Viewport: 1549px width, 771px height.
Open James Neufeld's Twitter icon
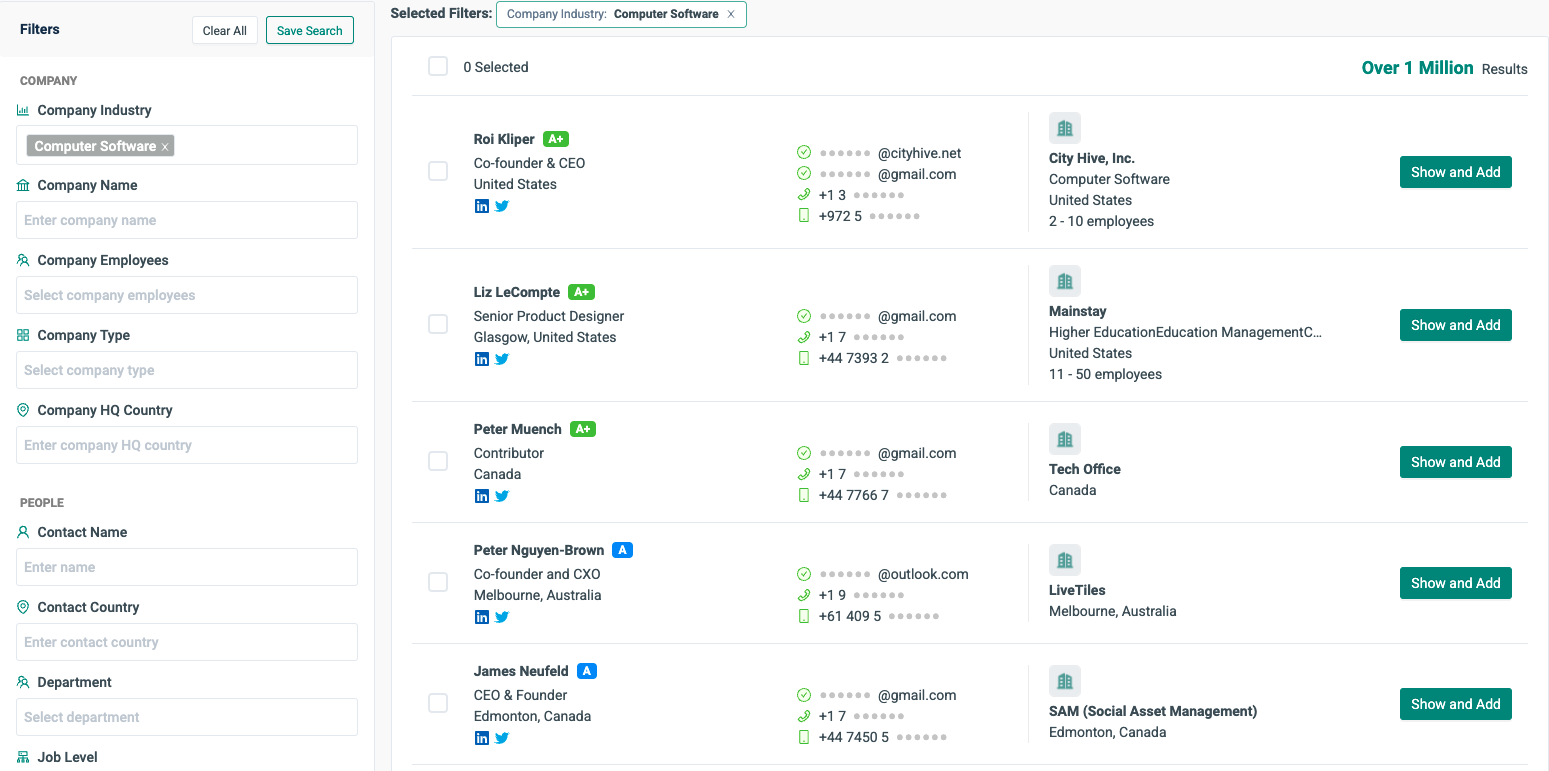pyautogui.click(x=502, y=738)
